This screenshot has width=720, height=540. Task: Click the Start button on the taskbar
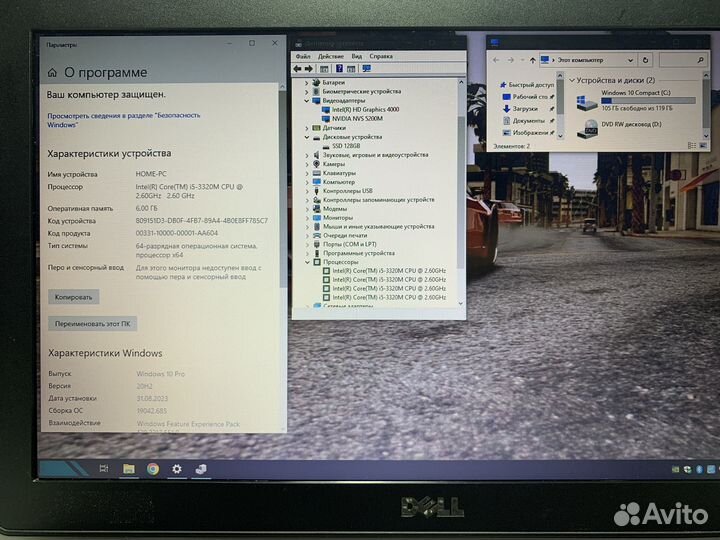pyautogui.click(x=63, y=469)
